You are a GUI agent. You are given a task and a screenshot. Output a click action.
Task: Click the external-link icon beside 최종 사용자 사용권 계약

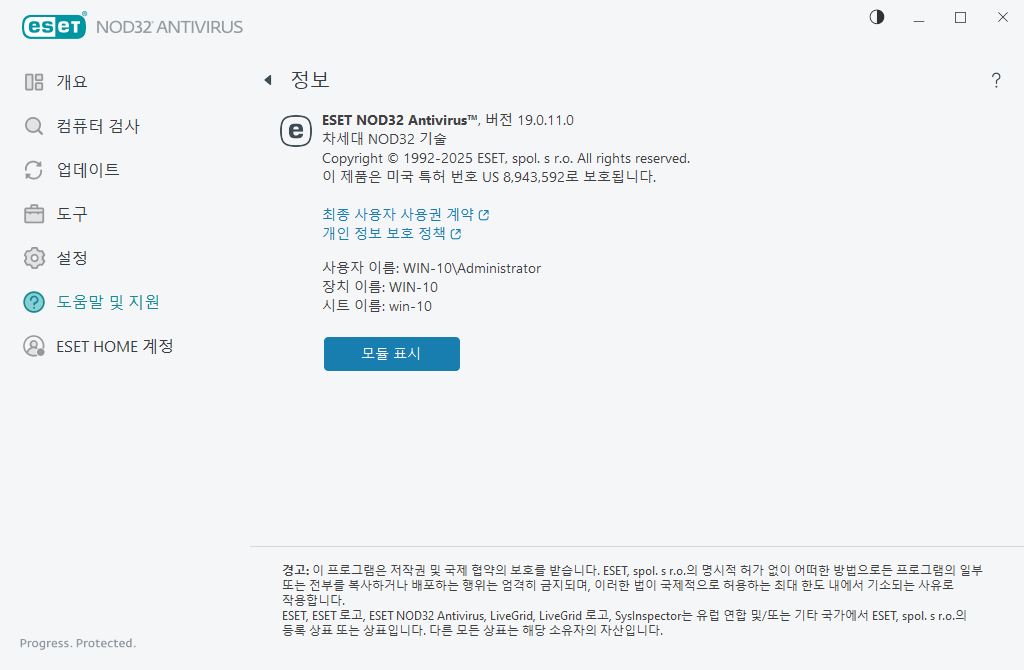[484, 214]
